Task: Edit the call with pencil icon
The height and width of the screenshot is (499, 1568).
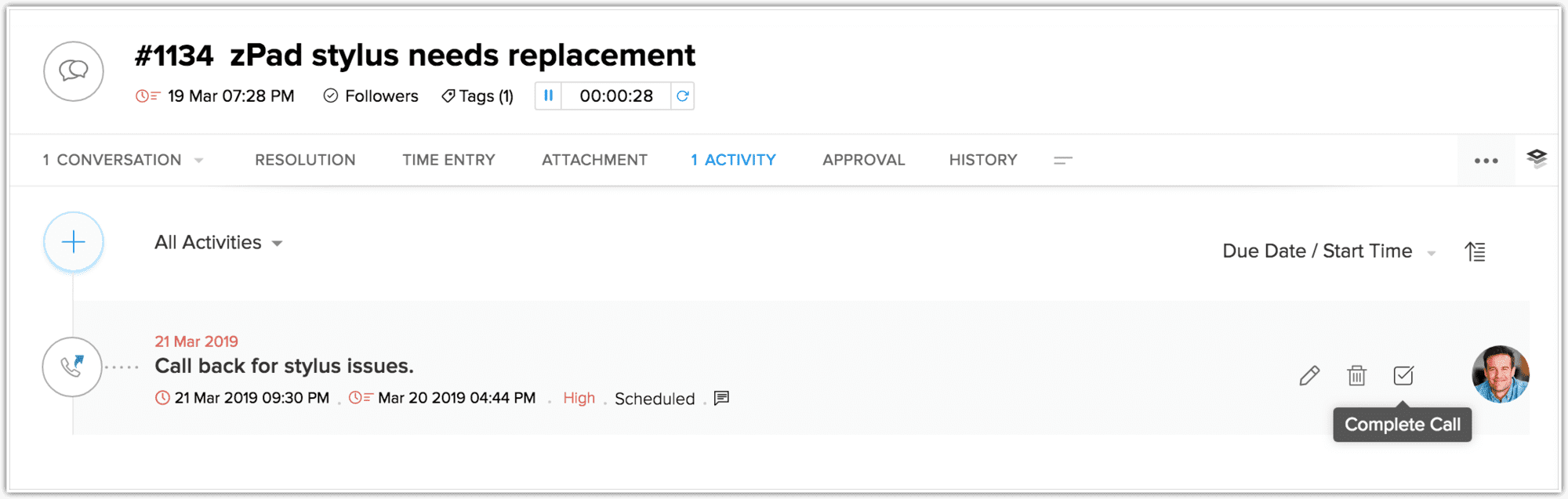Action: [1309, 375]
